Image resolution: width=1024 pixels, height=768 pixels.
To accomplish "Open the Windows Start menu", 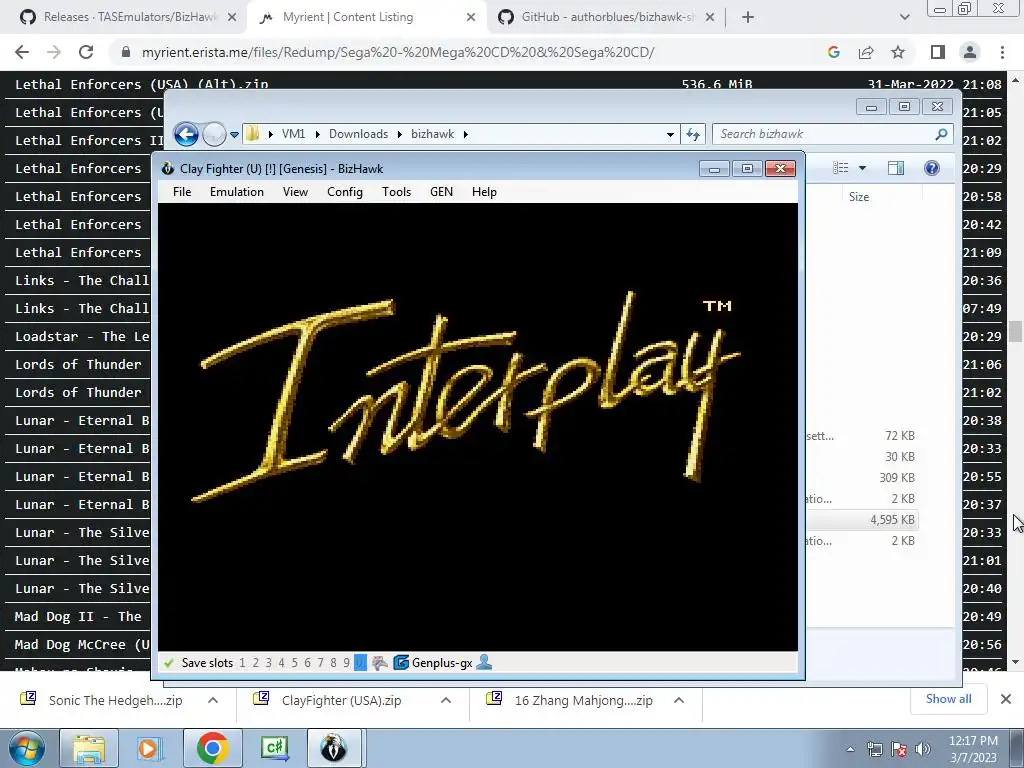I will tap(26, 748).
